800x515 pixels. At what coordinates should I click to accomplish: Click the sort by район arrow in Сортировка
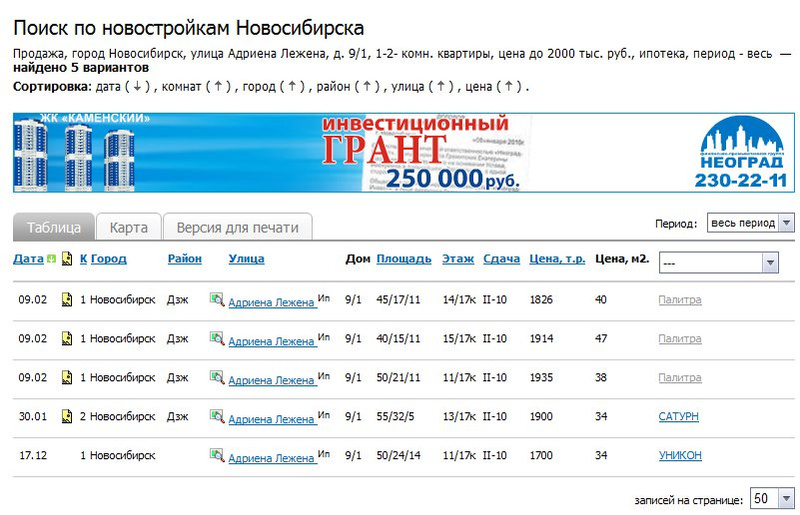coord(366,86)
